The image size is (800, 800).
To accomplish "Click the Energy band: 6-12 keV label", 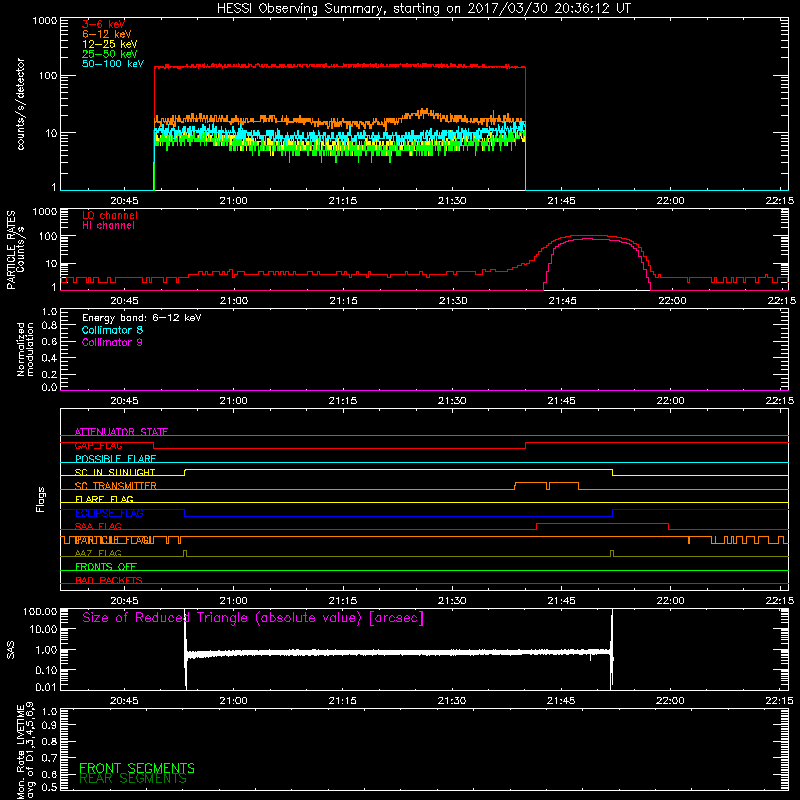I will (x=141, y=318).
